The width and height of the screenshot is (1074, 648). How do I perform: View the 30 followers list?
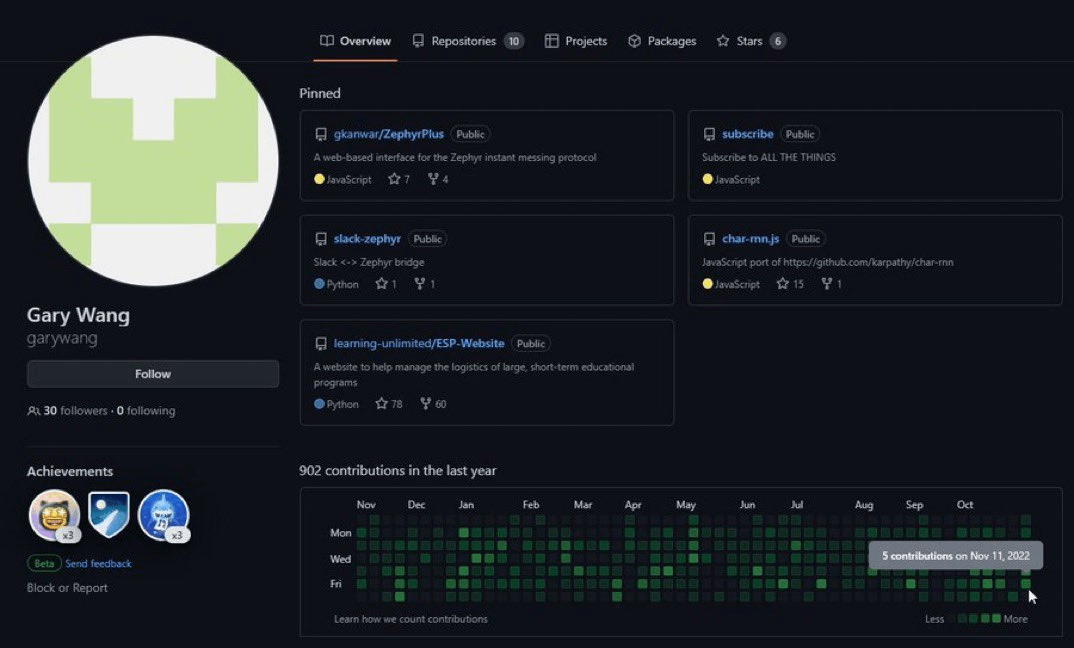[x=75, y=411]
